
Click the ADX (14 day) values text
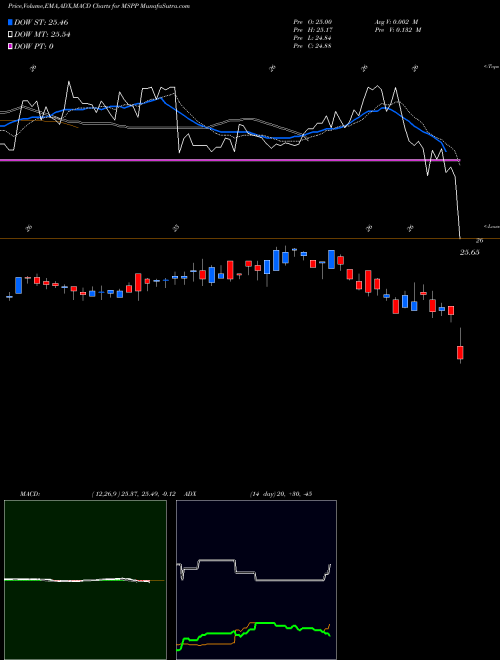[281, 494]
